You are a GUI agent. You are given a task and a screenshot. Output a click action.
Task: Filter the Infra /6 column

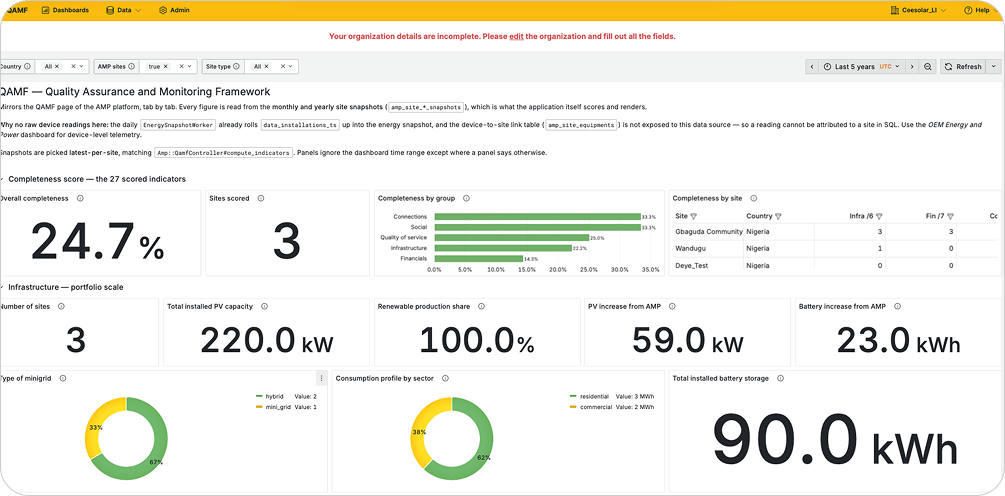tap(879, 217)
